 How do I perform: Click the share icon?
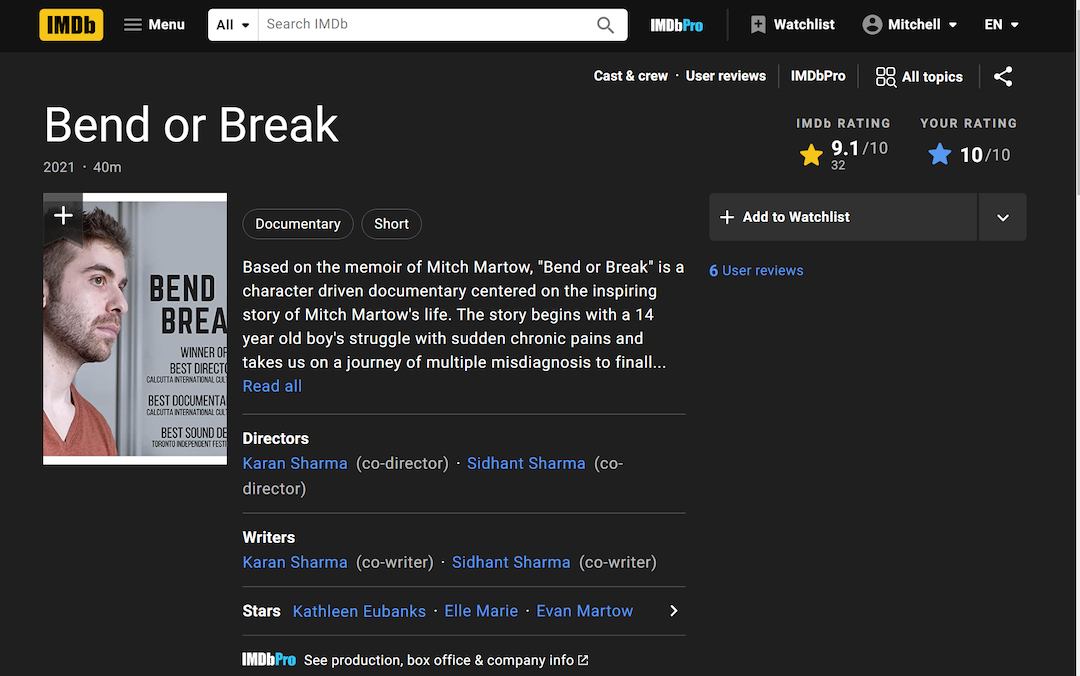1003,76
